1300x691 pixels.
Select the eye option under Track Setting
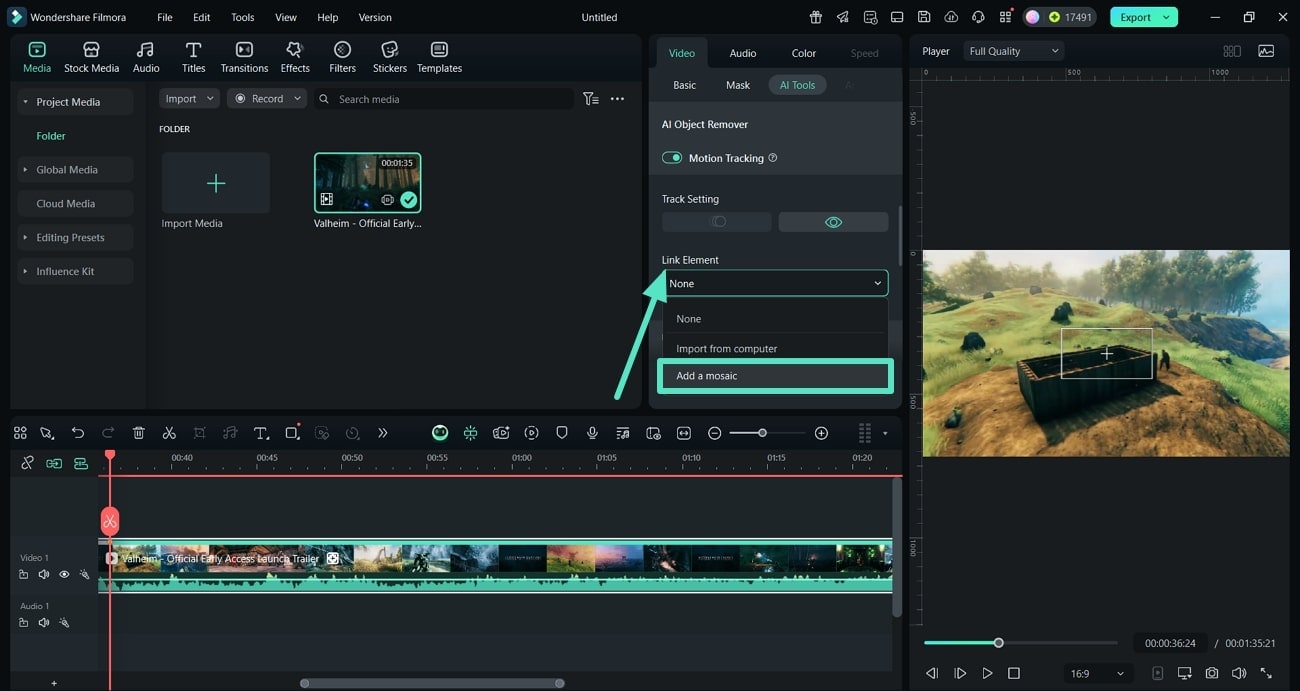coord(833,222)
